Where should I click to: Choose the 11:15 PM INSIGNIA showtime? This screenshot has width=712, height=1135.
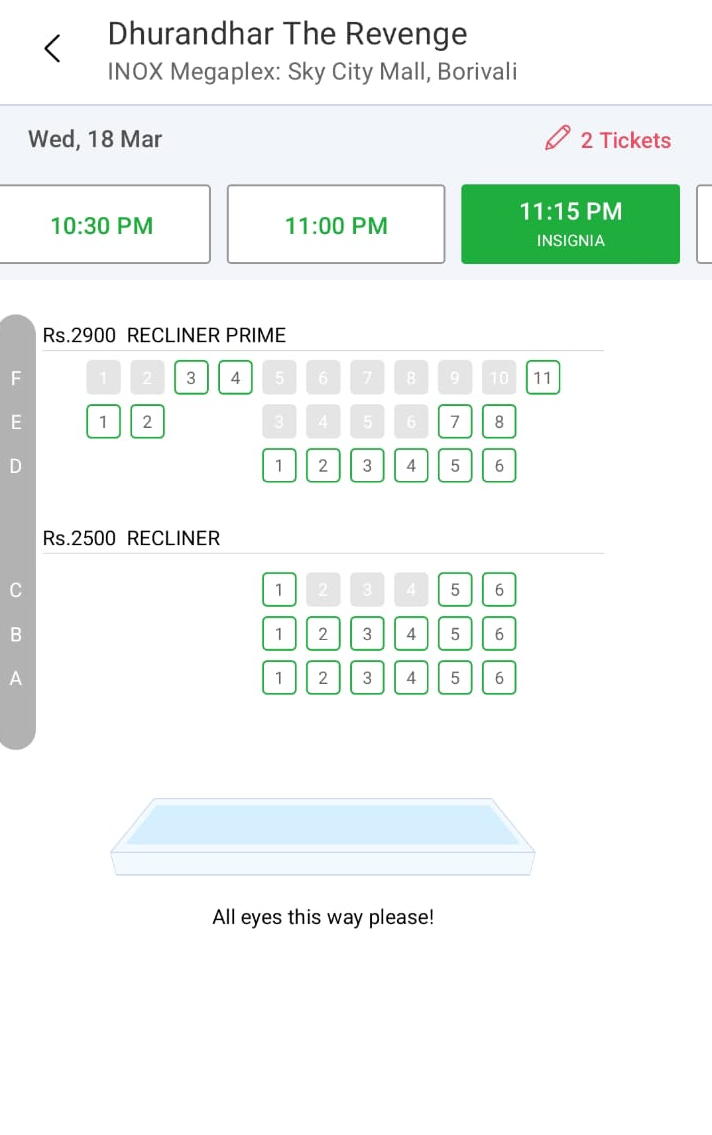pos(570,224)
